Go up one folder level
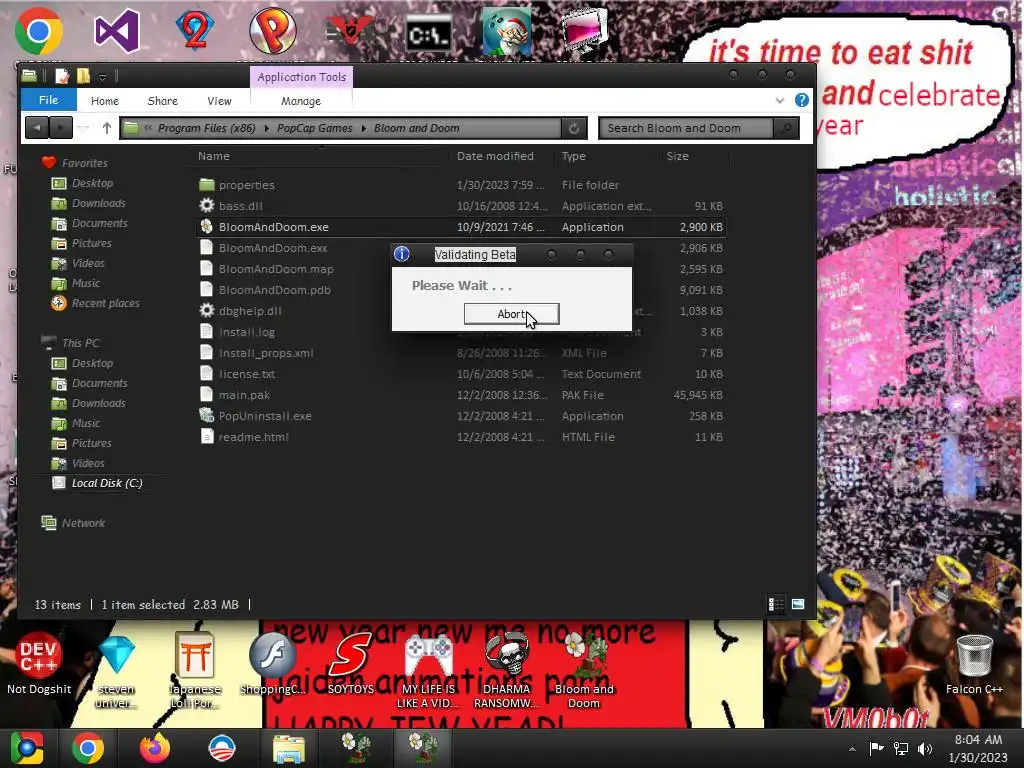Viewport: 1024px width, 768px height. pos(107,128)
